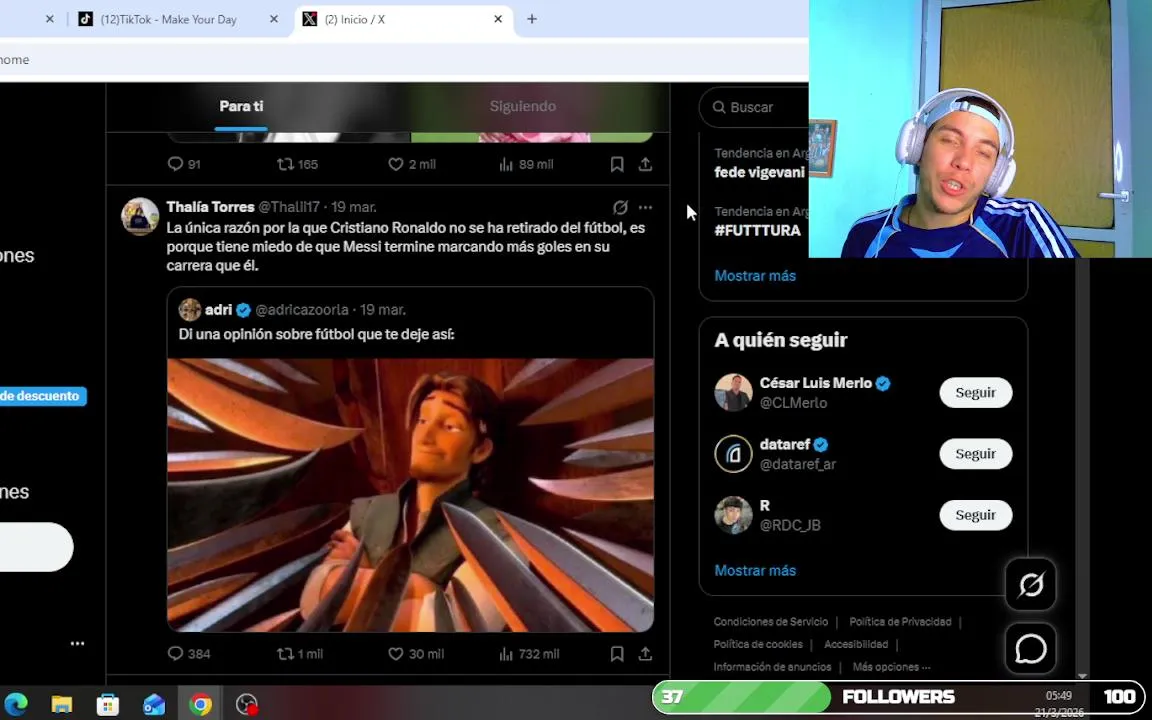Open reply icon with 384 comments

[x=176, y=653]
